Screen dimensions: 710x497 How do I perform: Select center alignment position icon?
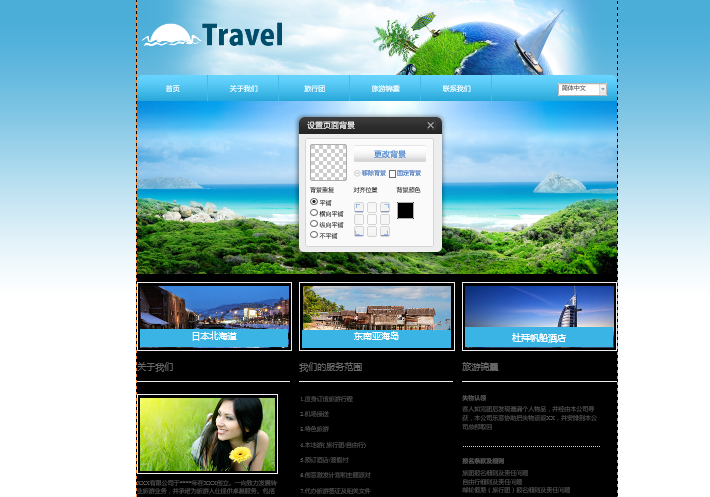pyautogui.click(x=372, y=220)
